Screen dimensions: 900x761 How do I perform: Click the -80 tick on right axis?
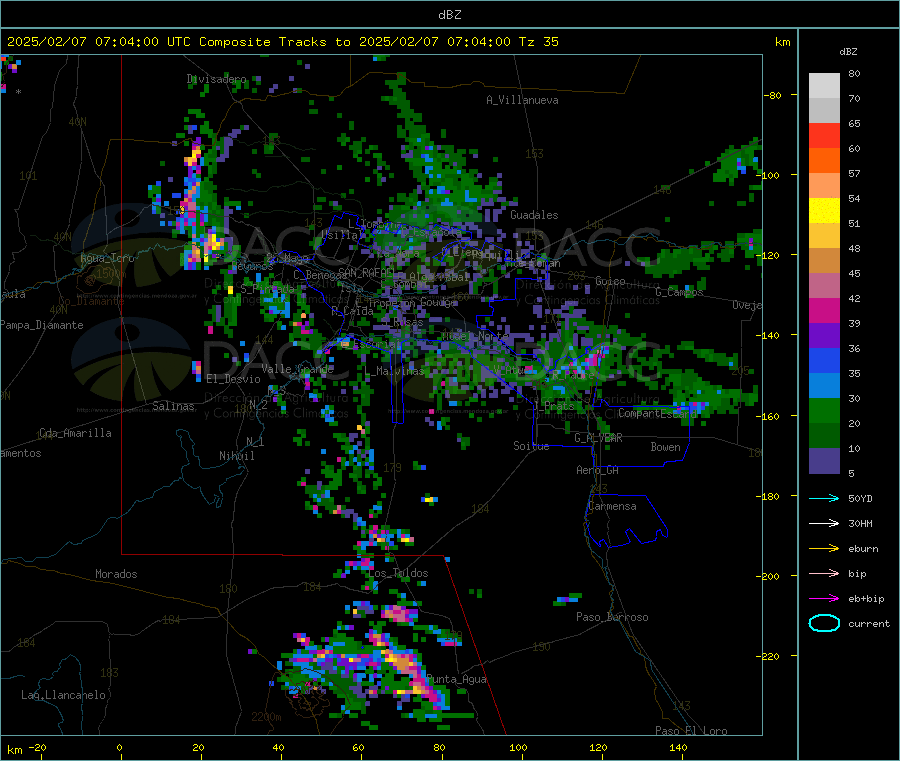(772, 95)
